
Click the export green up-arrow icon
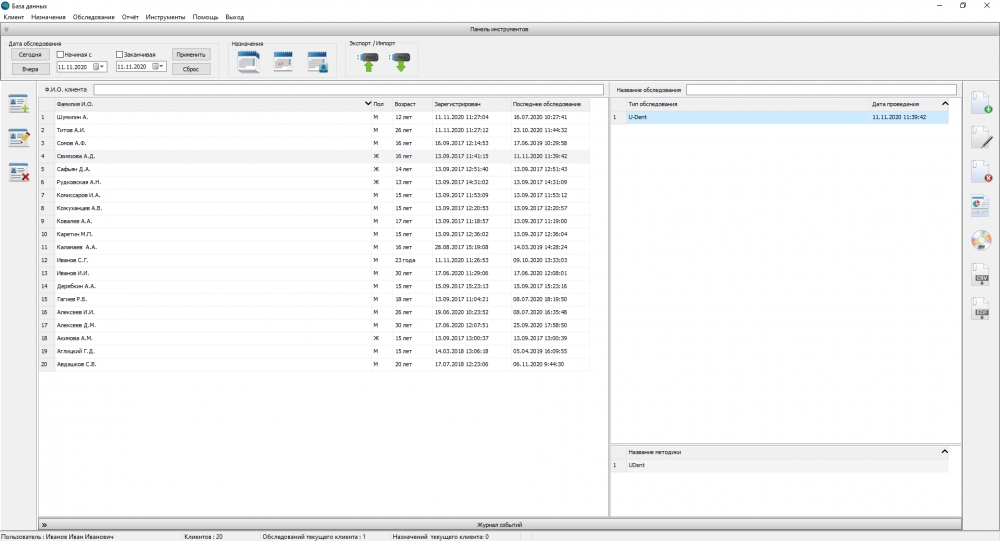pyautogui.click(x=368, y=62)
